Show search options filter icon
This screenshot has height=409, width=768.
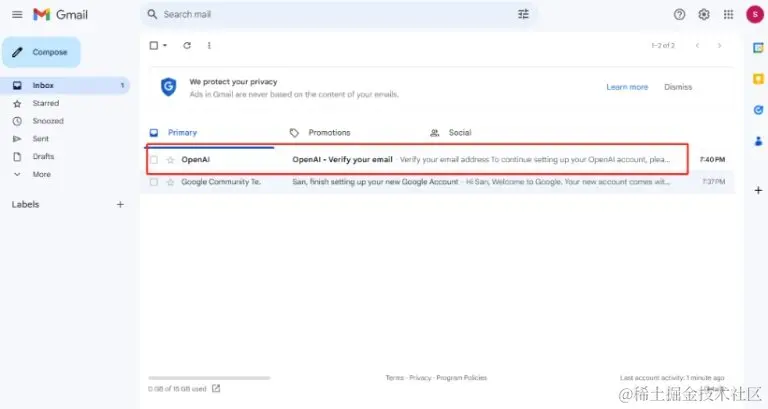click(523, 14)
